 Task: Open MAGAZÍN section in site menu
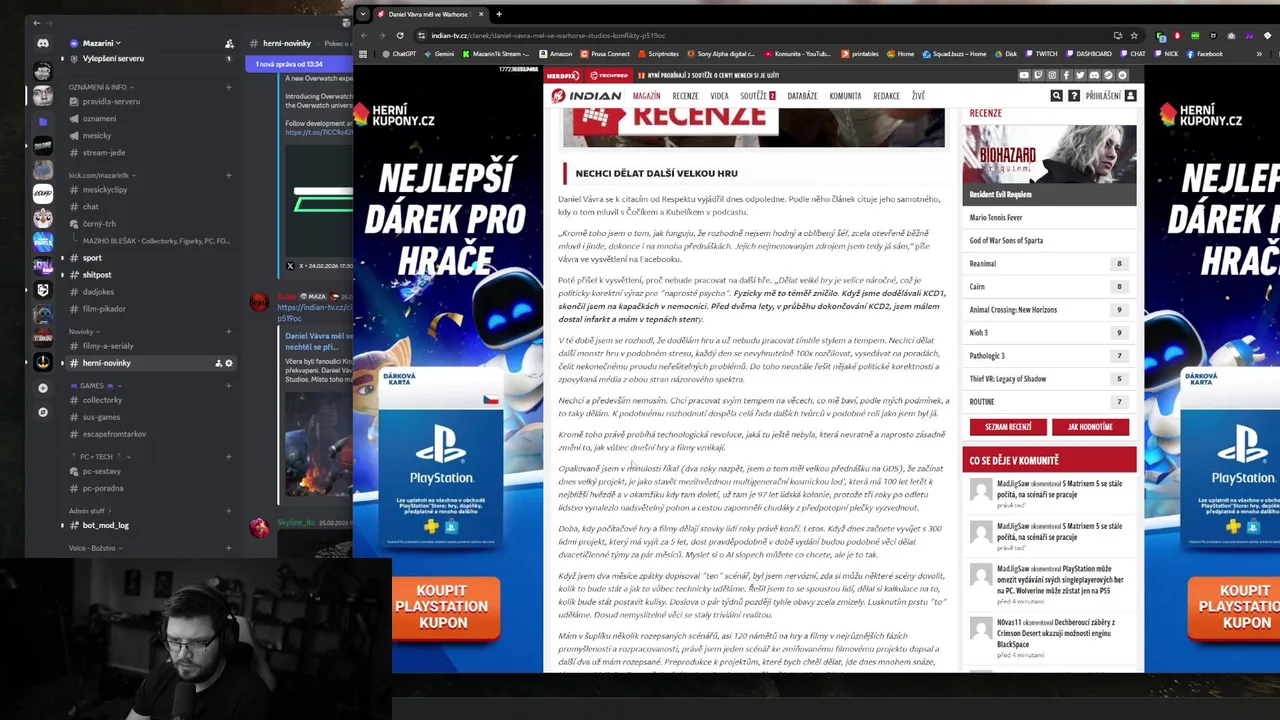point(646,96)
